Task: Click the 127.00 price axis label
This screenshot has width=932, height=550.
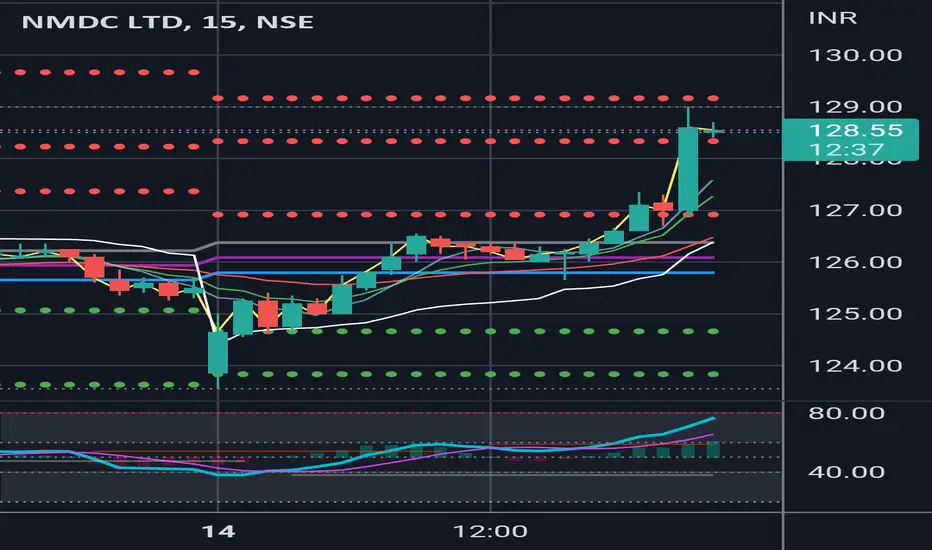Action: tap(855, 210)
